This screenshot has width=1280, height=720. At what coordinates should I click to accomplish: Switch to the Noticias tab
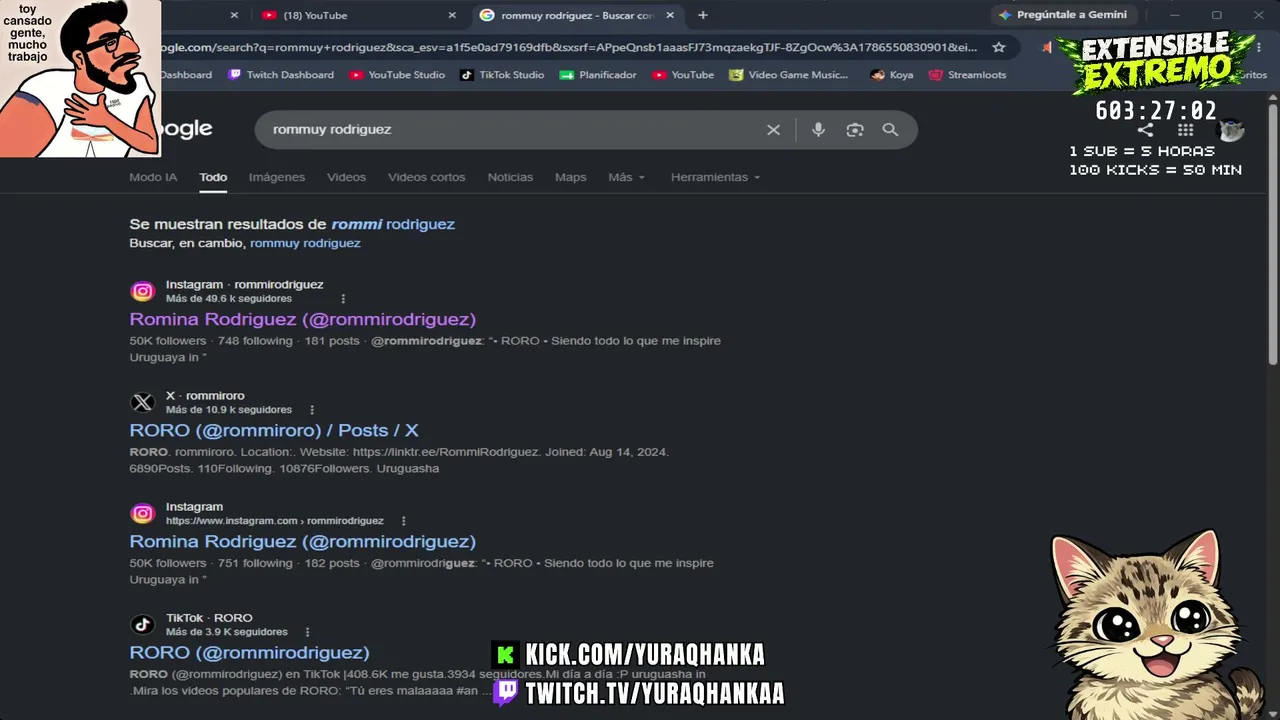(x=510, y=177)
